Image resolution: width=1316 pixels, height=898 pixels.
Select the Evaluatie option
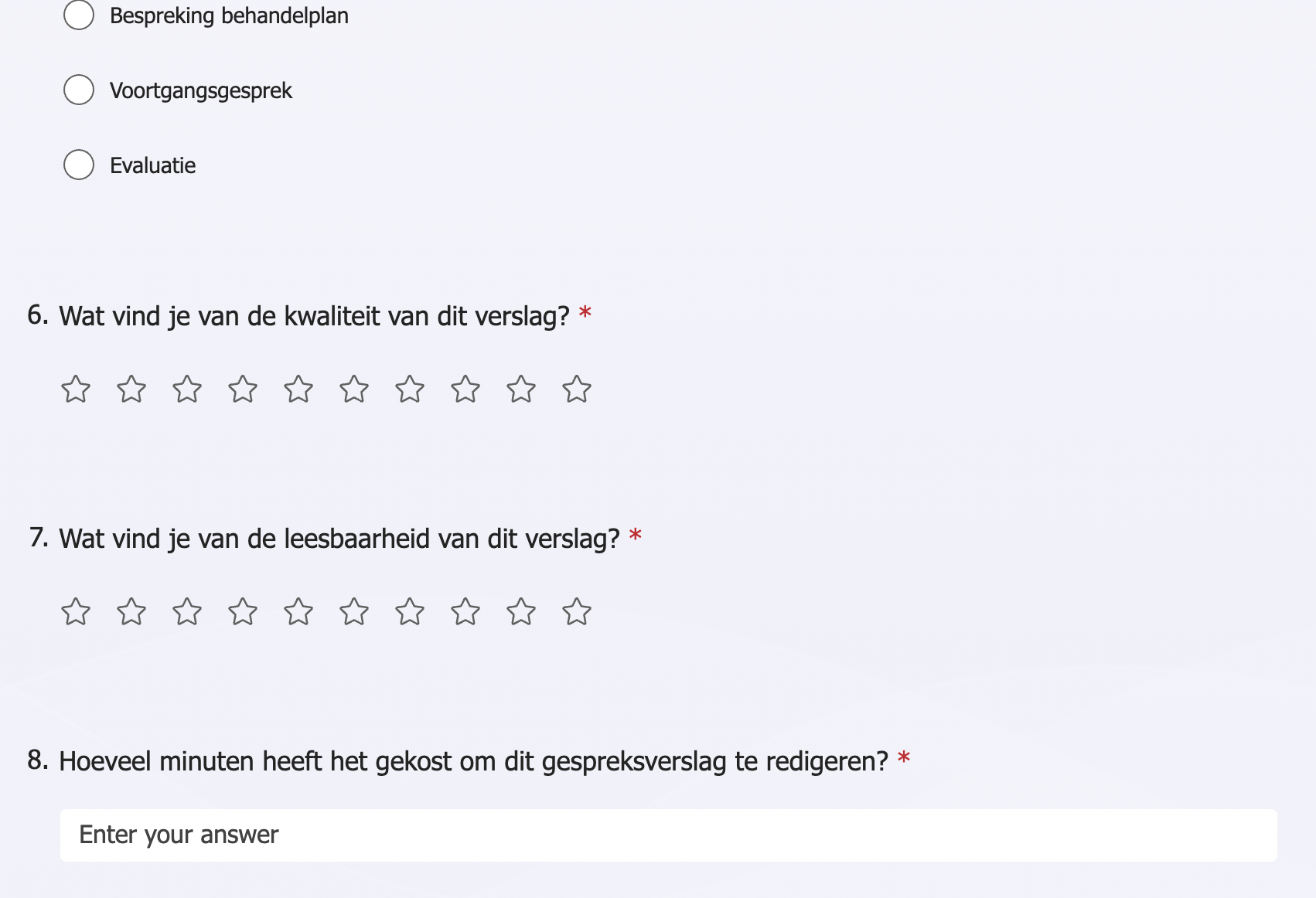click(78, 165)
